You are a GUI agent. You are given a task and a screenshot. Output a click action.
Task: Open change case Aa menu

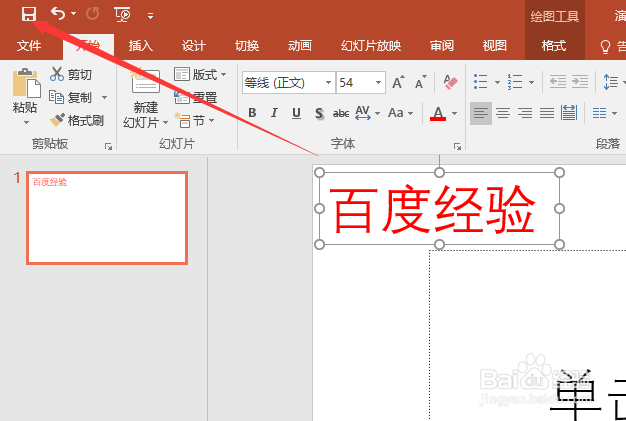[x=400, y=113]
